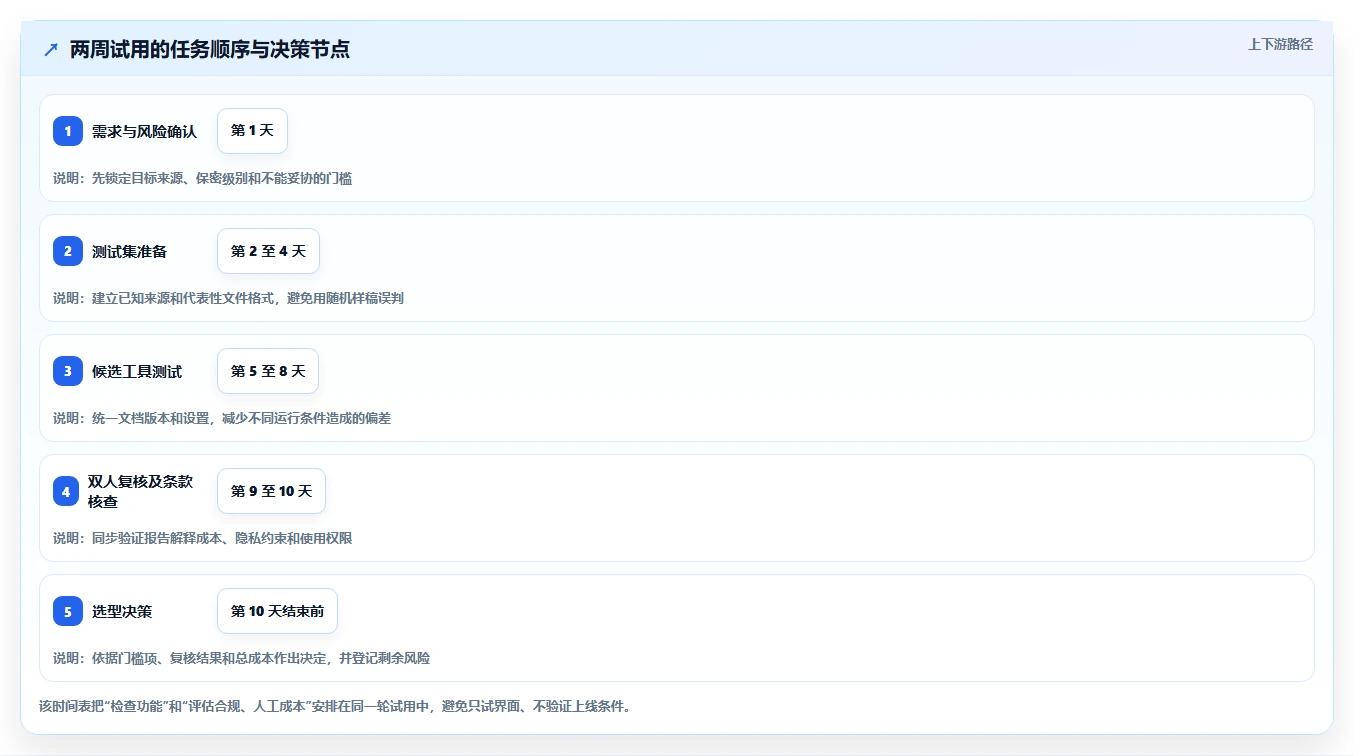
Task: Click the step name 双人复核及条款核查
Action: point(140,491)
